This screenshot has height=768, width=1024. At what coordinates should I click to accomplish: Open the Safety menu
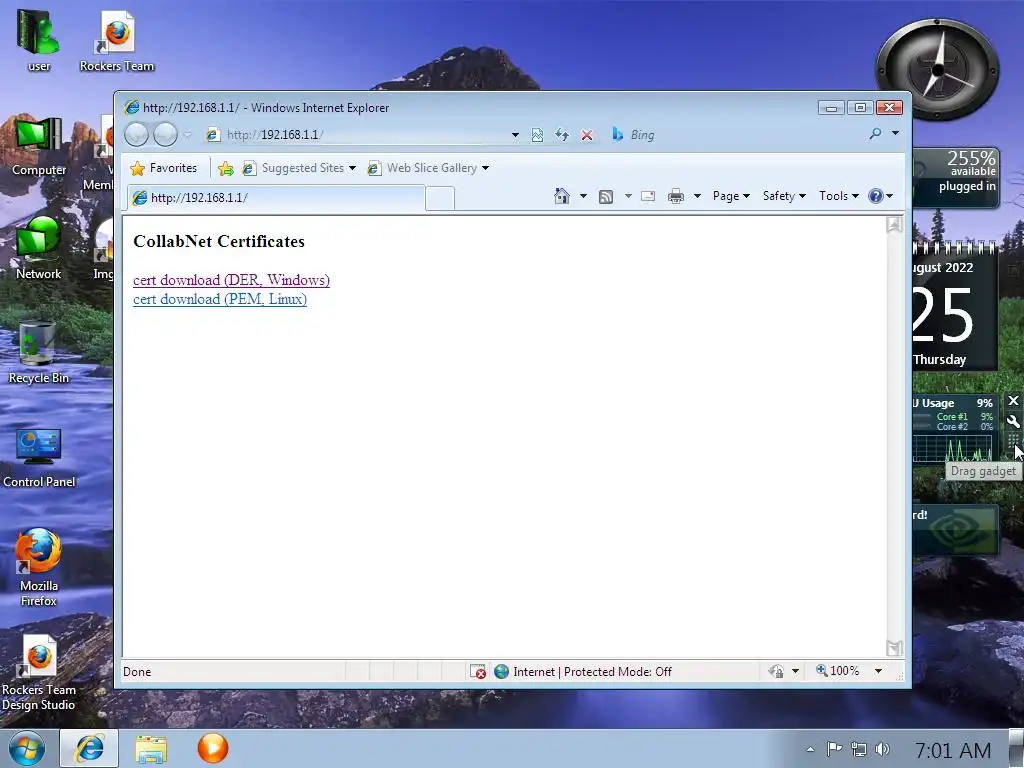(784, 196)
